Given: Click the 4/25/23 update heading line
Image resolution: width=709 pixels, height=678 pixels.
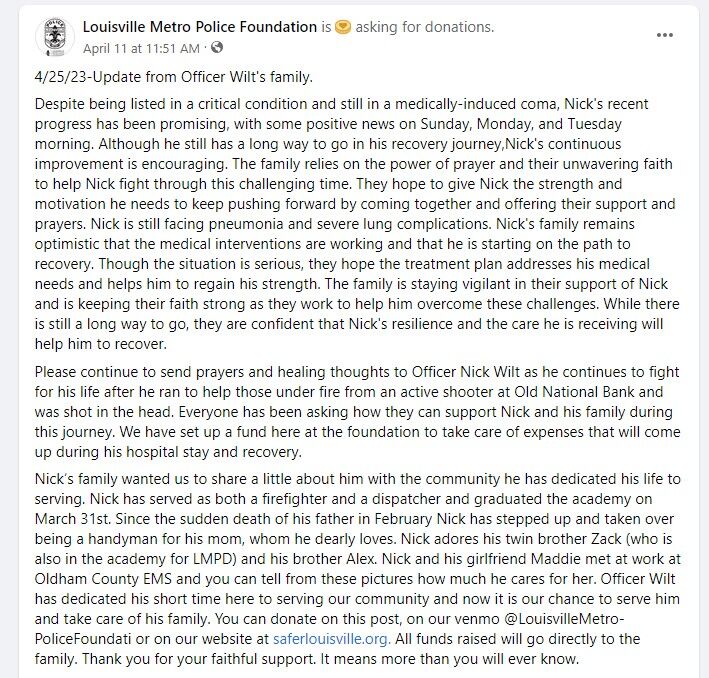Looking at the screenshot, I should click(x=174, y=78).
